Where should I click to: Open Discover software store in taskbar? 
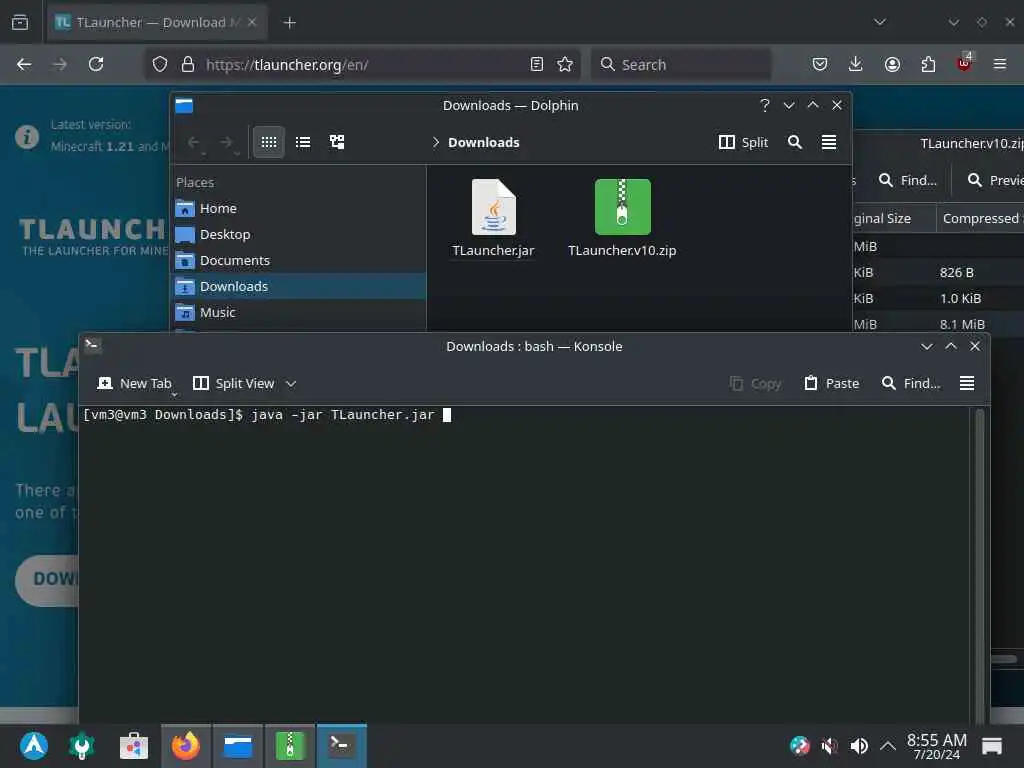(134, 745)
